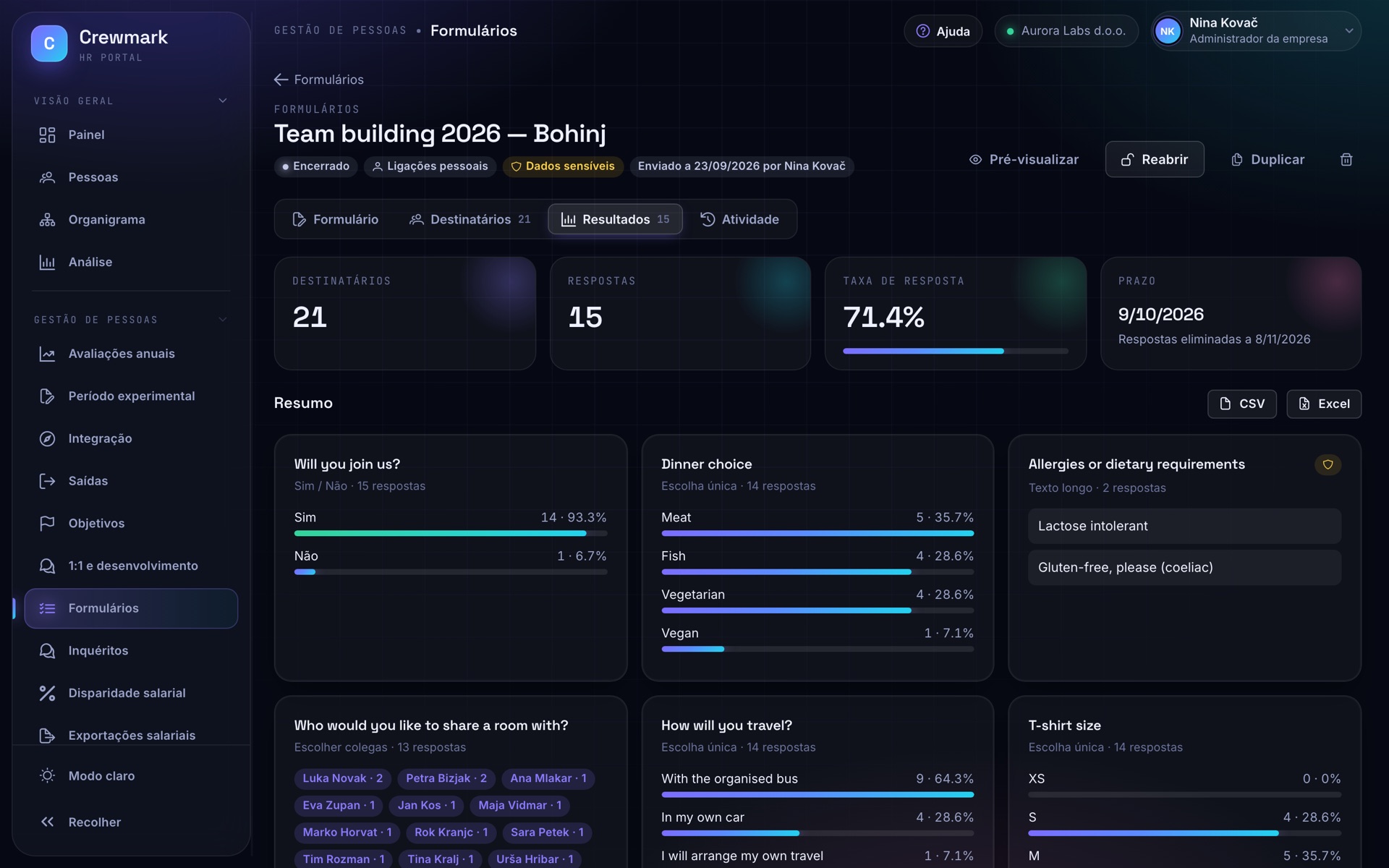Select the Resultados tab
The height and width of the screenshot is (868, 1389).
[x=615, y=219]
